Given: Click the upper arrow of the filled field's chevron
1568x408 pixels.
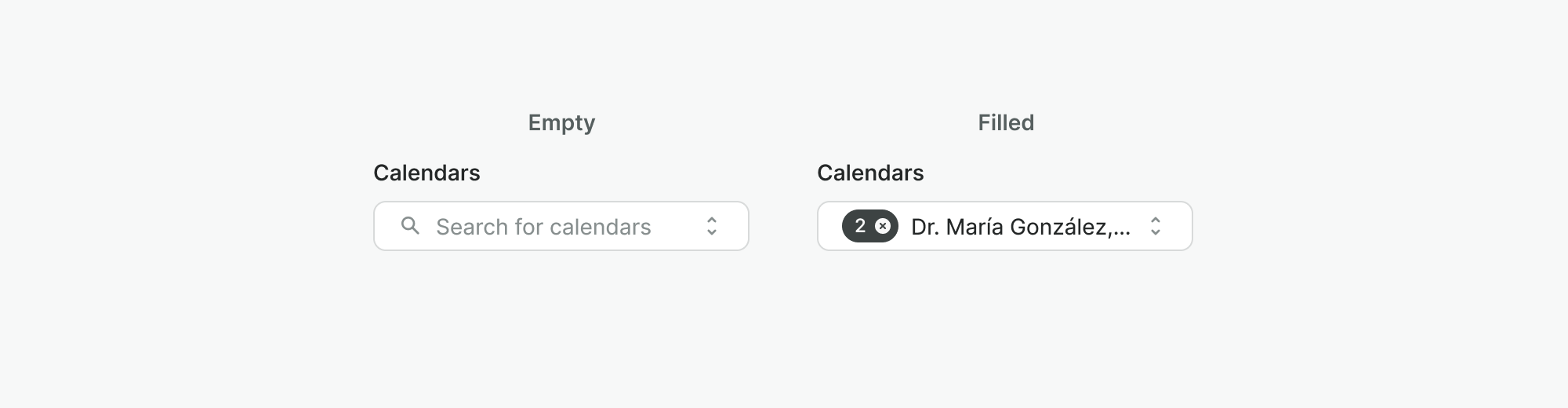Looking at the screenshot, I should 1156,220.
